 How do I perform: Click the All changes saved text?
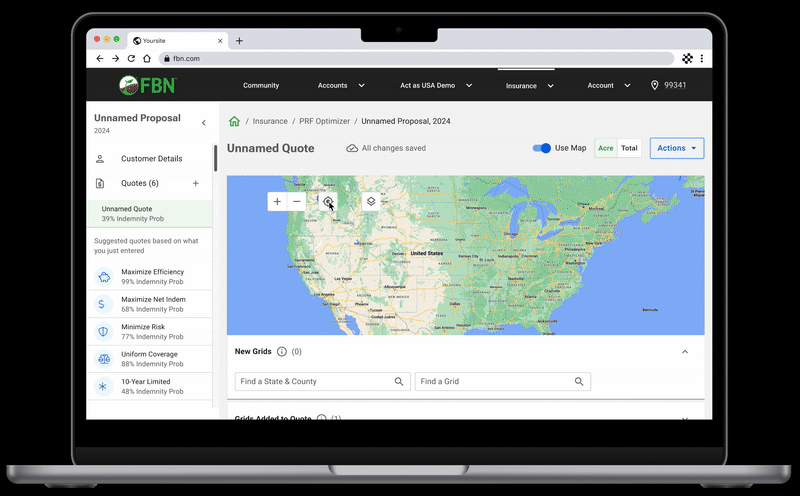pyautogui.click(x=394, y=148)
